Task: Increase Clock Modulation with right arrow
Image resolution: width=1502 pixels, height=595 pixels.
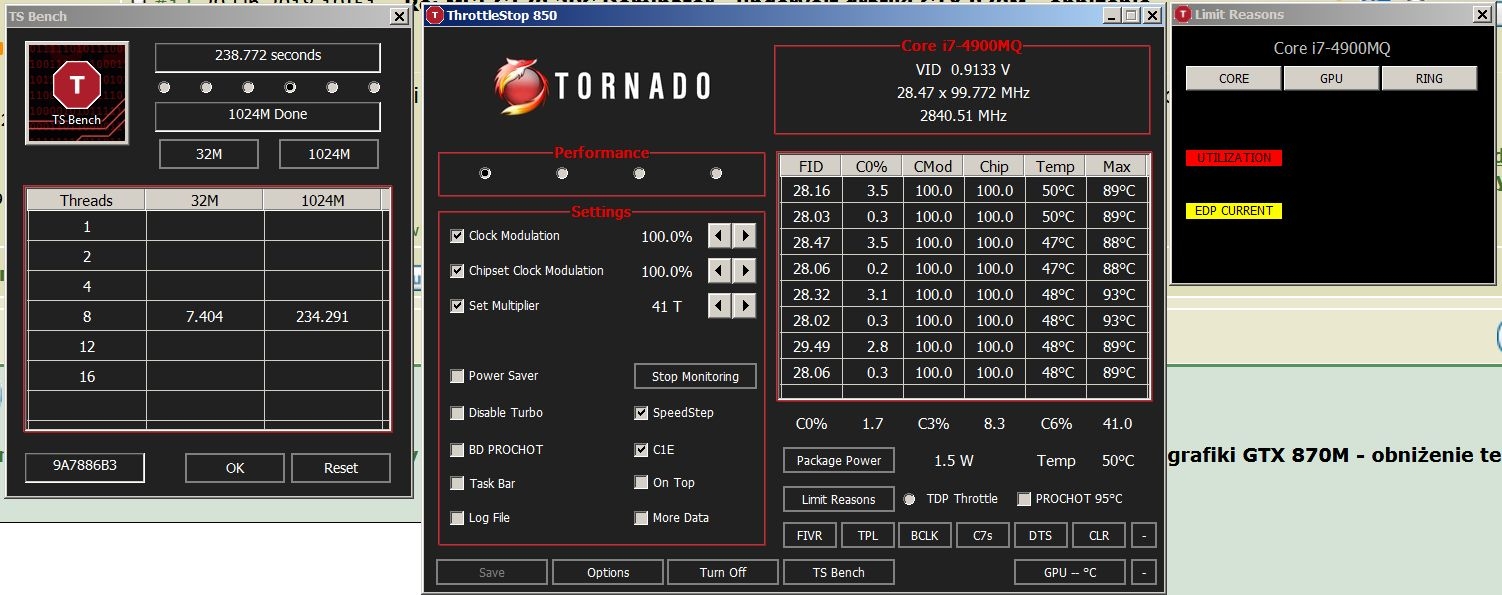Action: (x=744, y=236)
